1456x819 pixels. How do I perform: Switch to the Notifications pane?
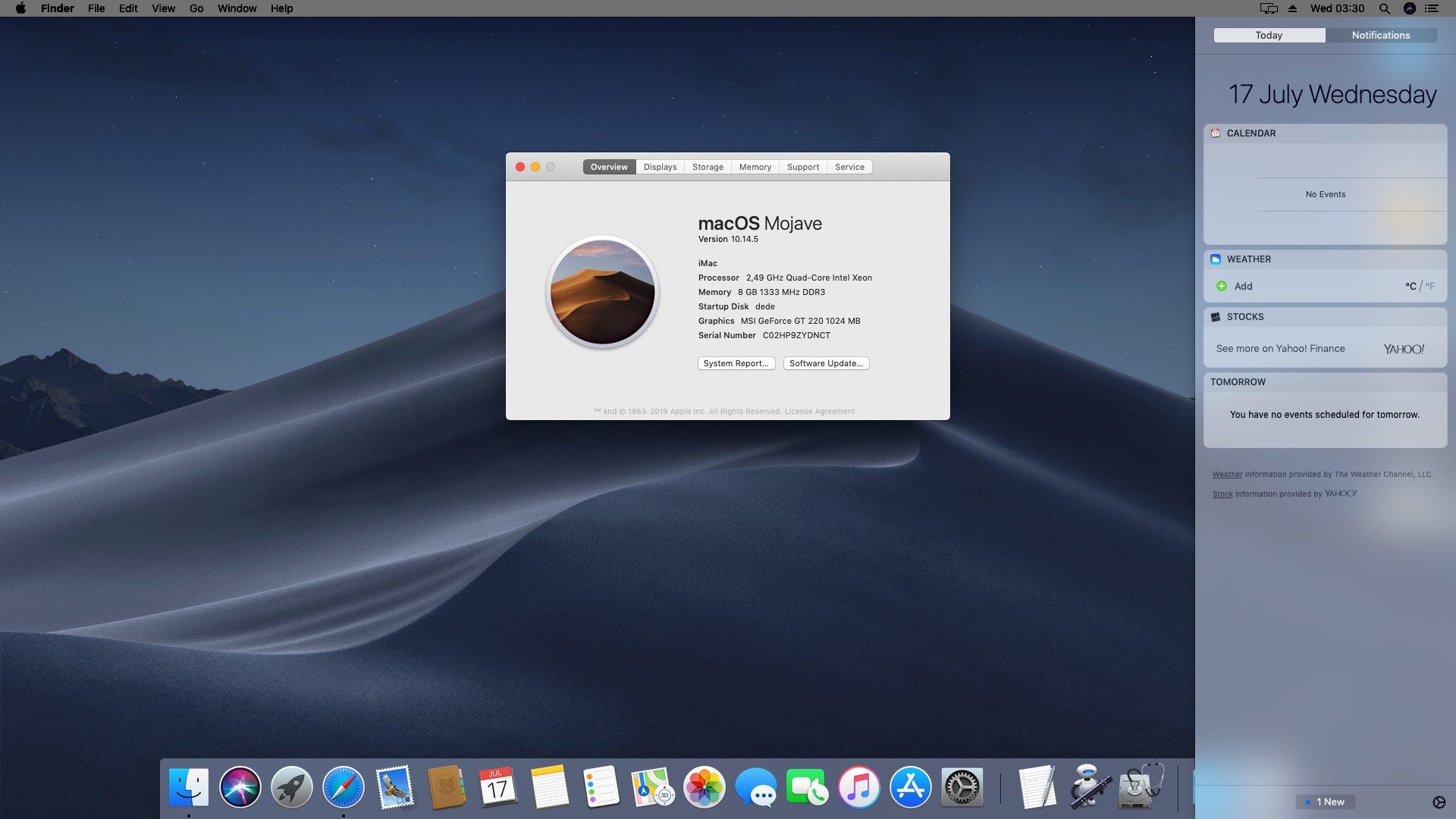(x=1380, y=35)
